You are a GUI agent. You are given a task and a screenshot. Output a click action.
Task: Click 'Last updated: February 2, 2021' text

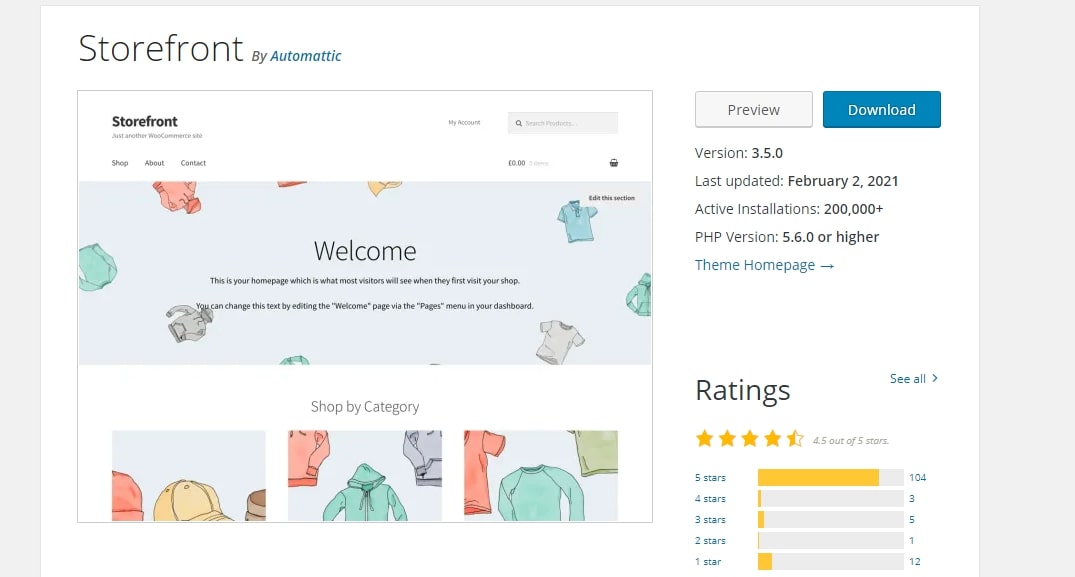pyautogui.click(x=796, y=181)
